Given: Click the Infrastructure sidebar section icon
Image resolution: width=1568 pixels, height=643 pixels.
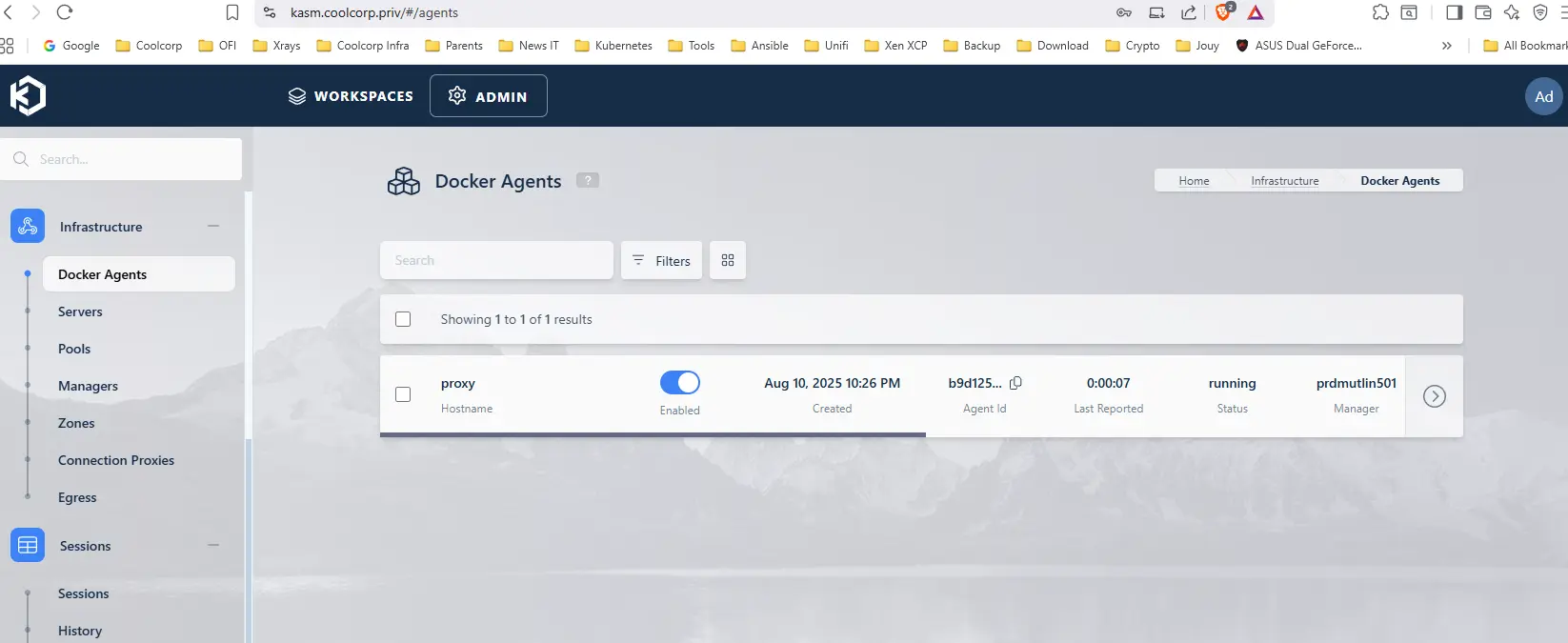Looking at the screenshot, I should pos(28,227).
